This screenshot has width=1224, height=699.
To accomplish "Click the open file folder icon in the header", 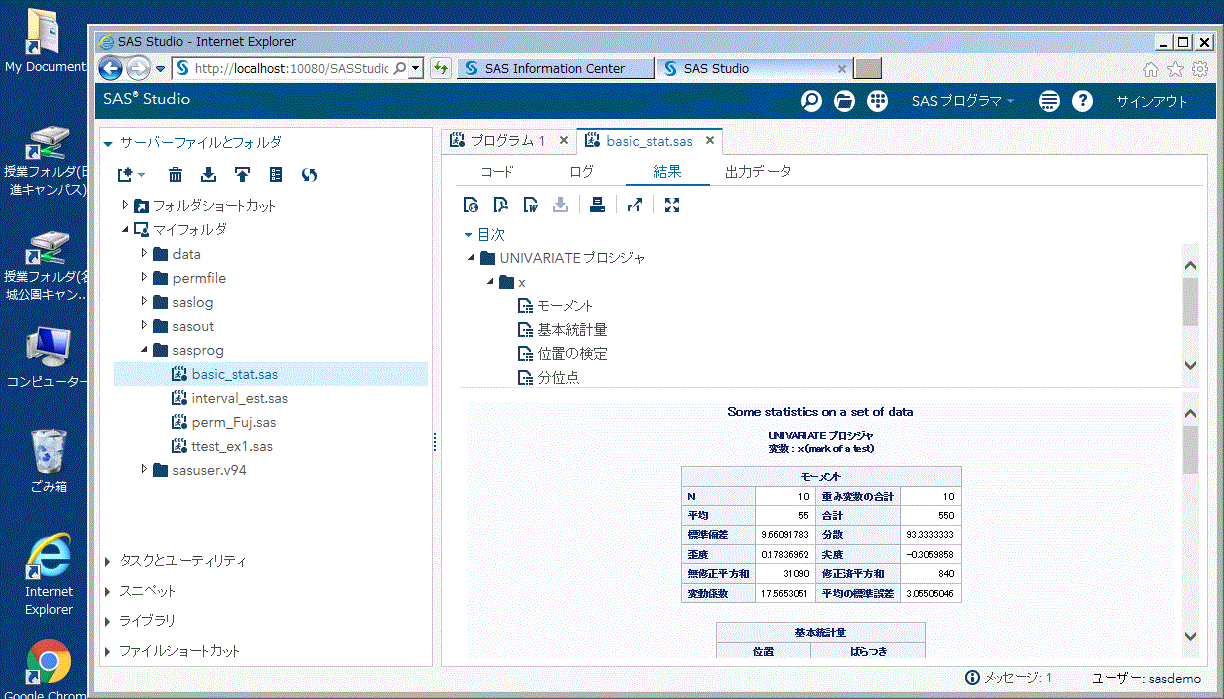I will point(845,101).
